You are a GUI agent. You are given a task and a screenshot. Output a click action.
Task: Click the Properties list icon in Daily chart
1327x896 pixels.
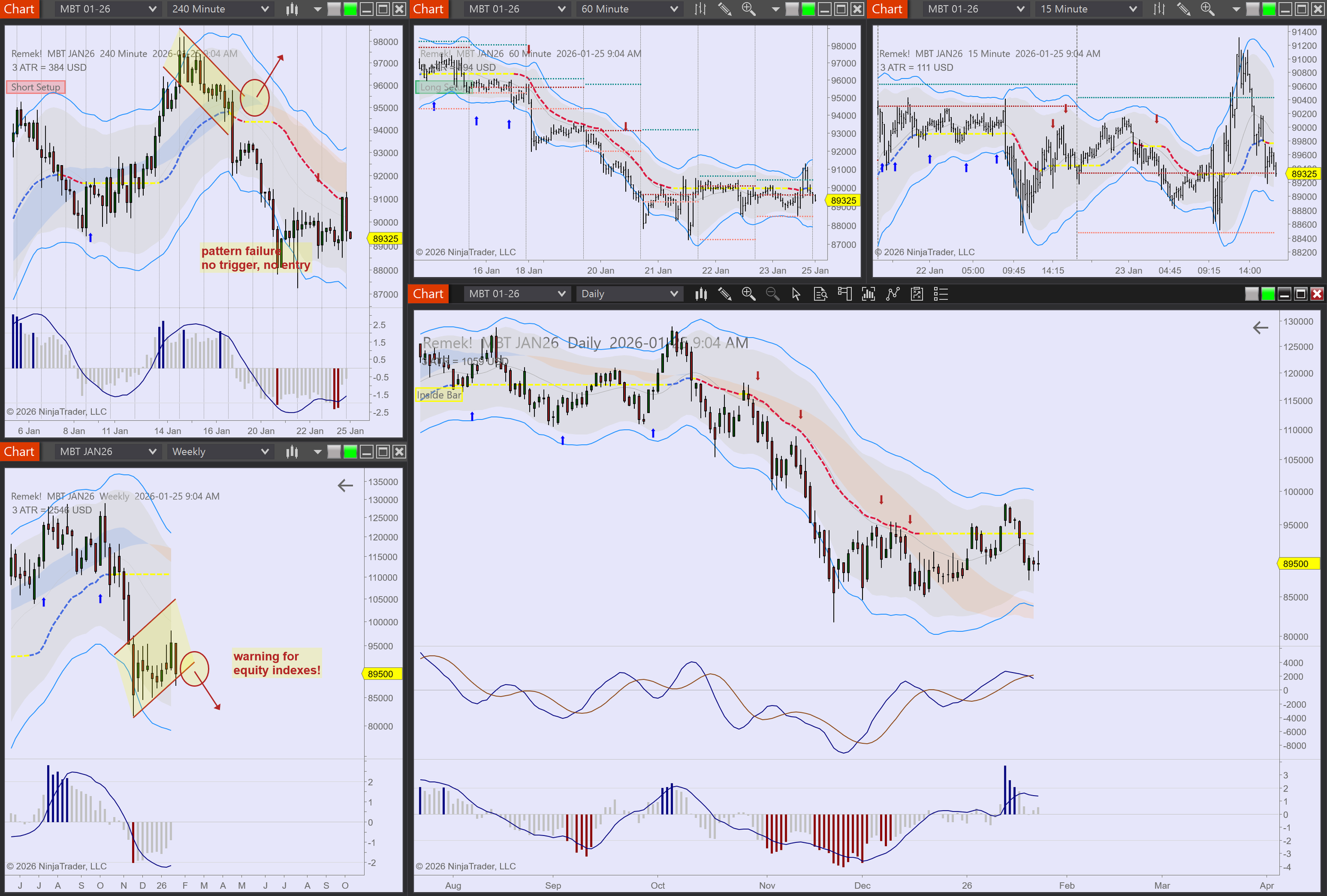pyautogui.click(x=941, y=294)
